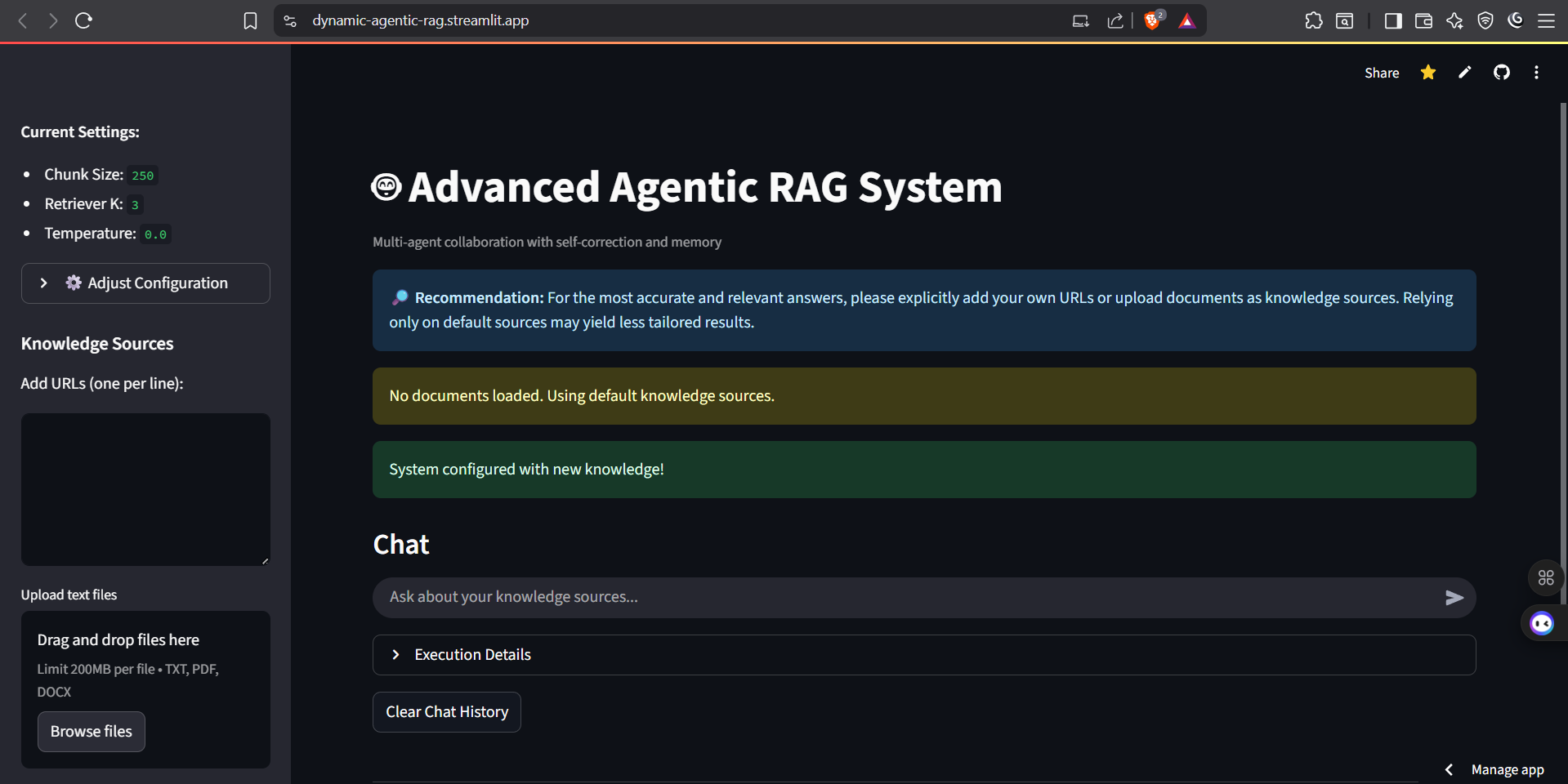Click the No documents loaded warning
The width and height of the screenshot is (1568, 784).
tap(924, 396)
